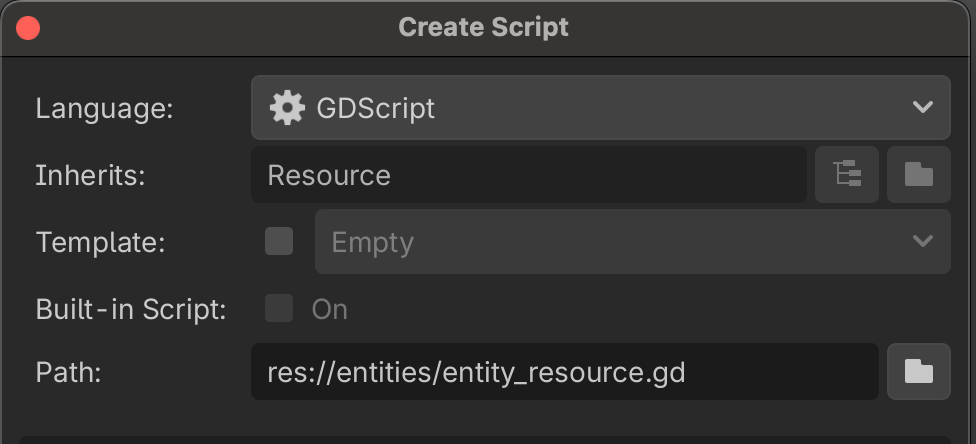Click the Create Script title bar
Screen dimensions: 976x444
(484, 27)
